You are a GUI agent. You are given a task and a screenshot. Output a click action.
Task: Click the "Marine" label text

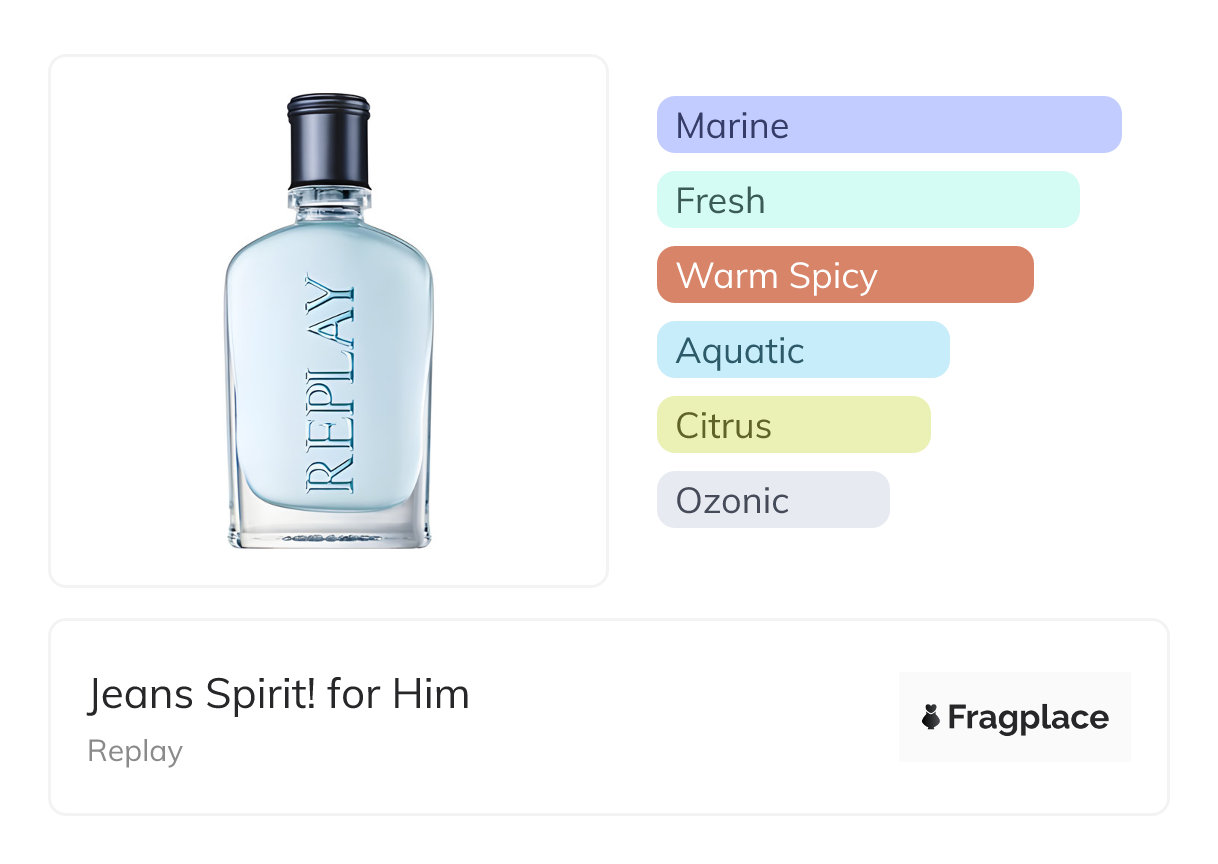(732, 125)
